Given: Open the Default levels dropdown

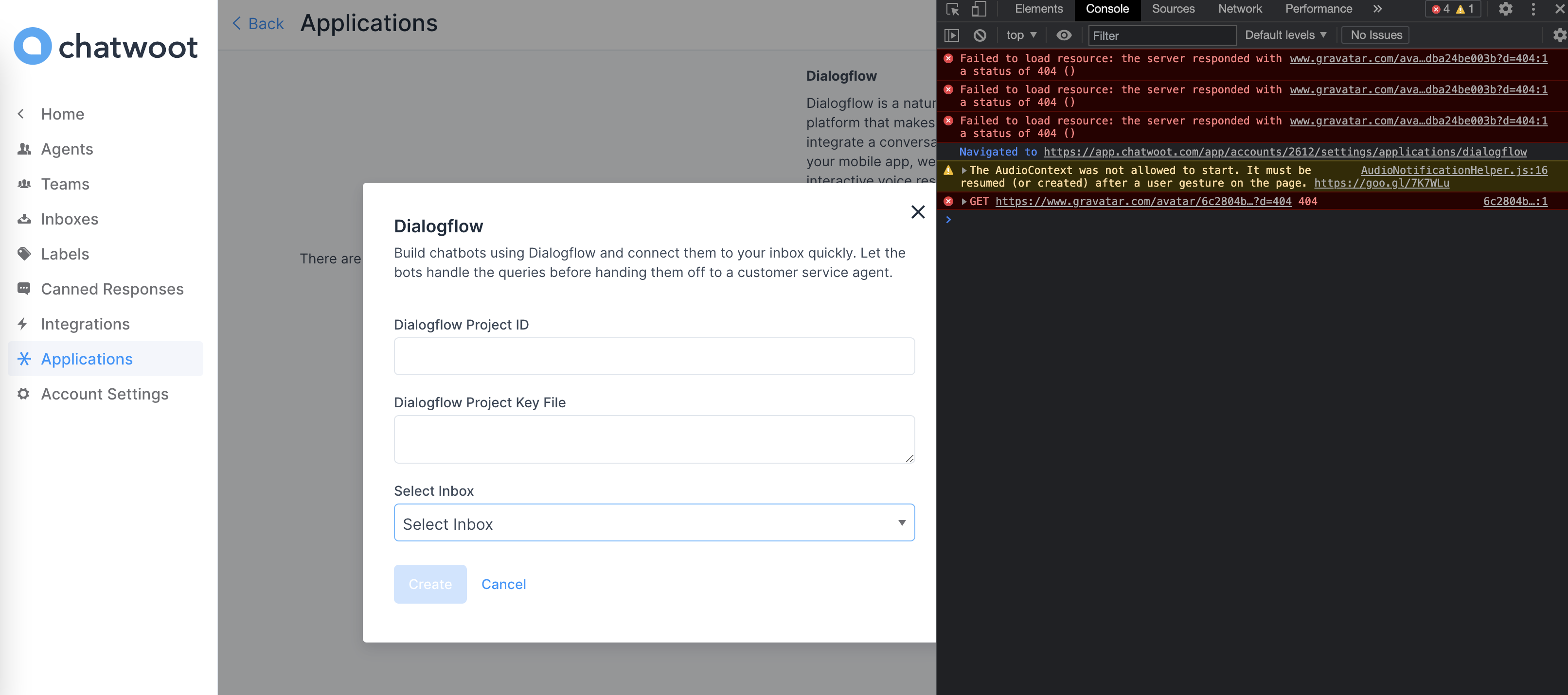Looking at the screenshot, I should (x=1284, y=35).
